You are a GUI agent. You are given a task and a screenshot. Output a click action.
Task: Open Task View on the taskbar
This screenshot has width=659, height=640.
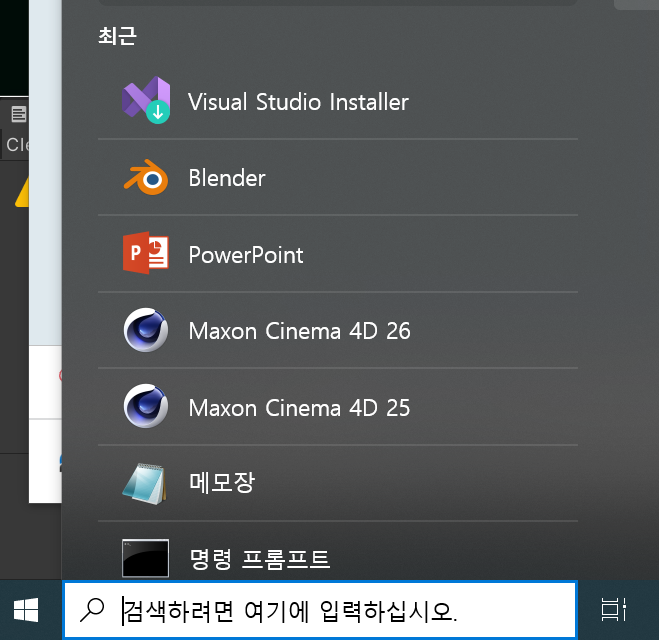(614, 610)
